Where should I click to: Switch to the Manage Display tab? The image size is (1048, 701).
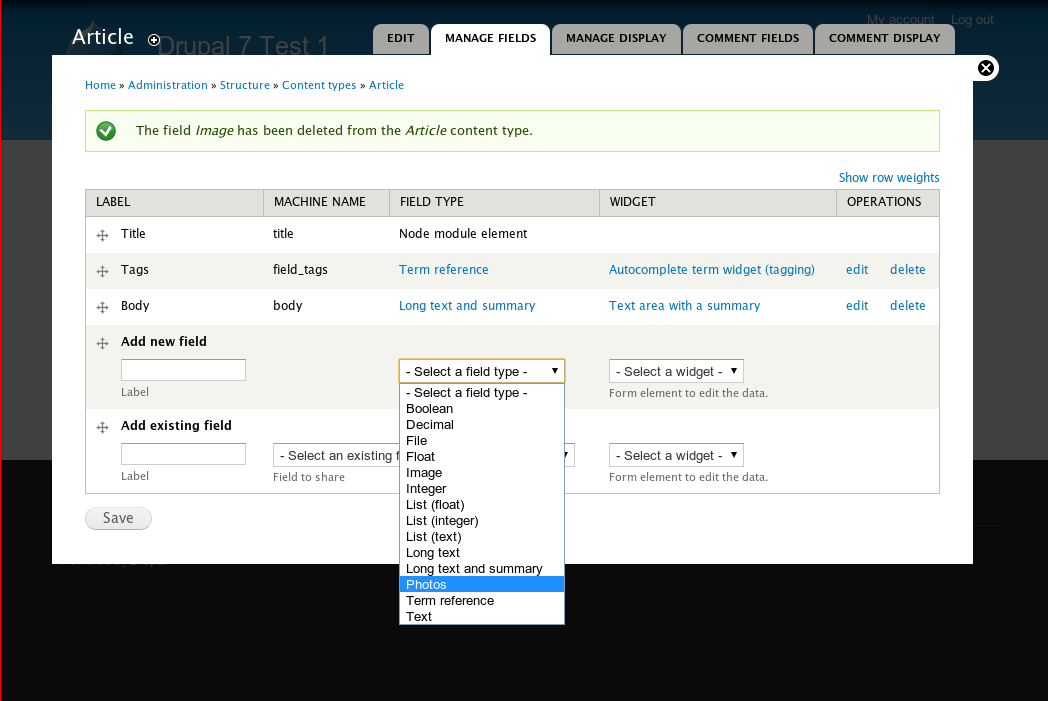(616, 39)
